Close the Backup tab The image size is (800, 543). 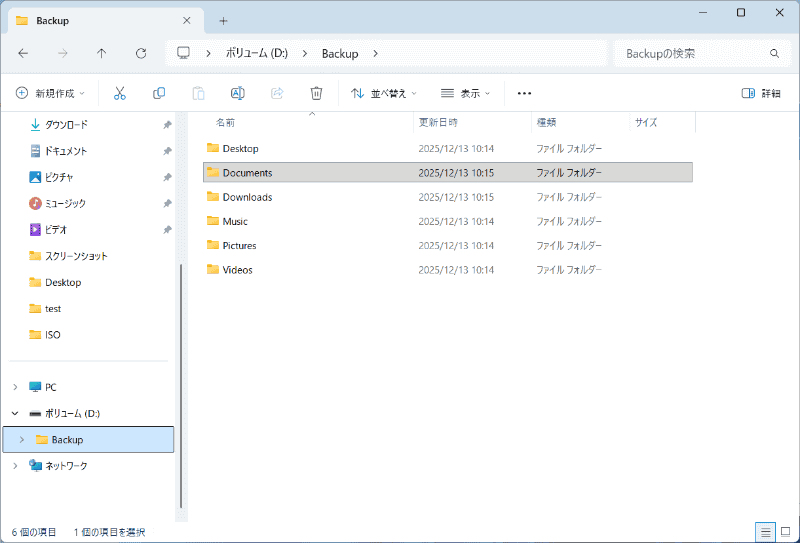click(x=187, y=20)
